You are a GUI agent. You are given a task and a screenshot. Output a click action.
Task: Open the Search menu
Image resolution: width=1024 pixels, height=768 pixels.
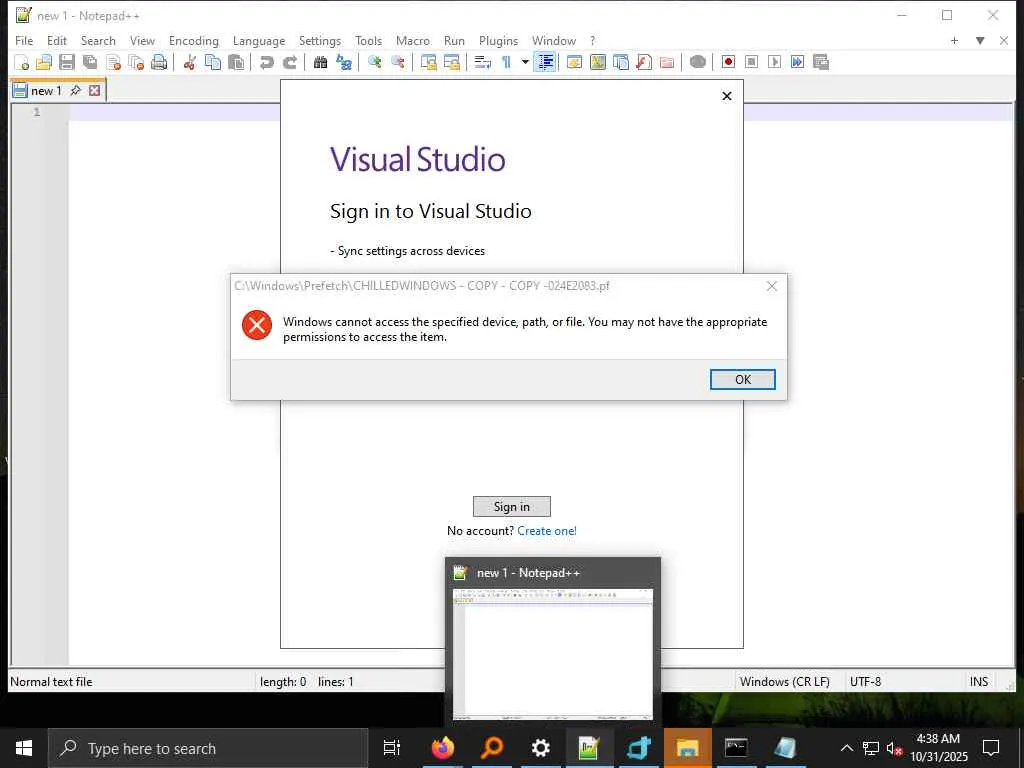coord(98,40)
